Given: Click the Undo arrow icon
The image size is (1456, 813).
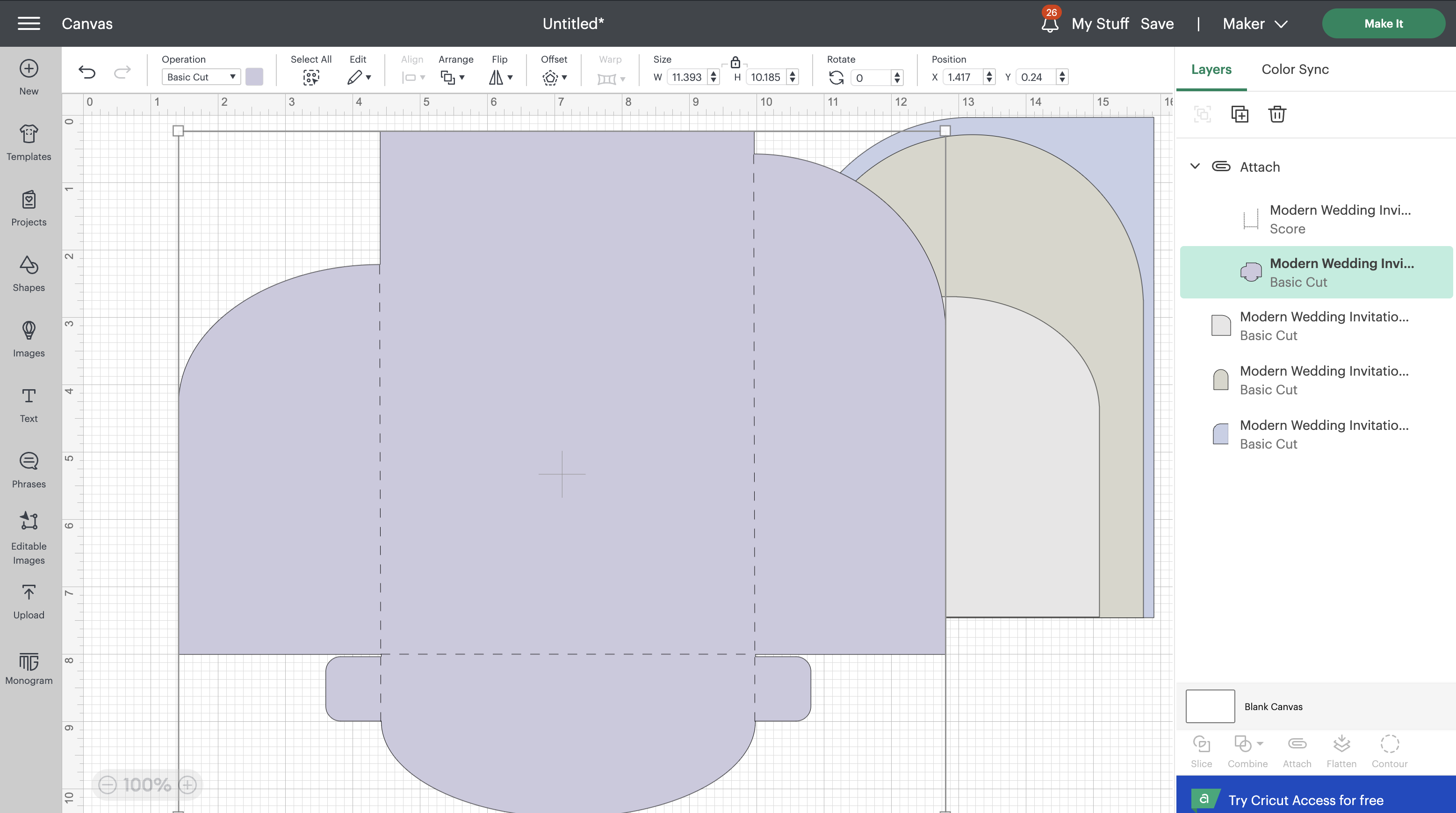Looking at the screenshot, I should coord(87,72).
